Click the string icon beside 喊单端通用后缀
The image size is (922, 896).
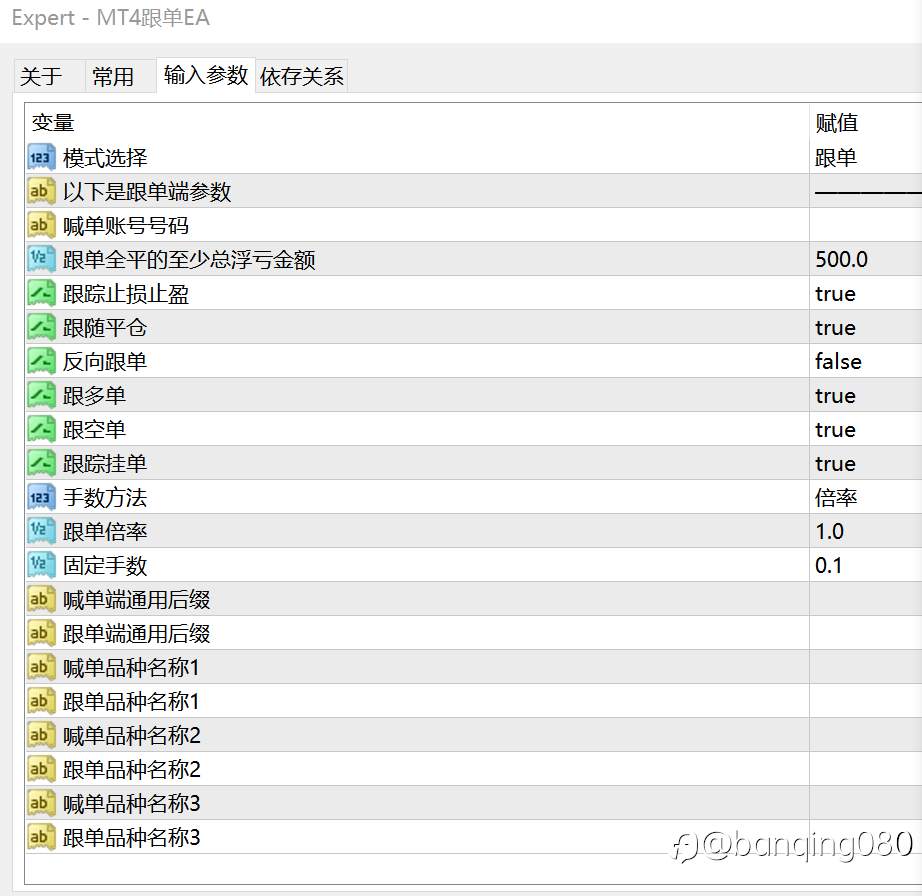pyautogui.click(x=41, y=599)
